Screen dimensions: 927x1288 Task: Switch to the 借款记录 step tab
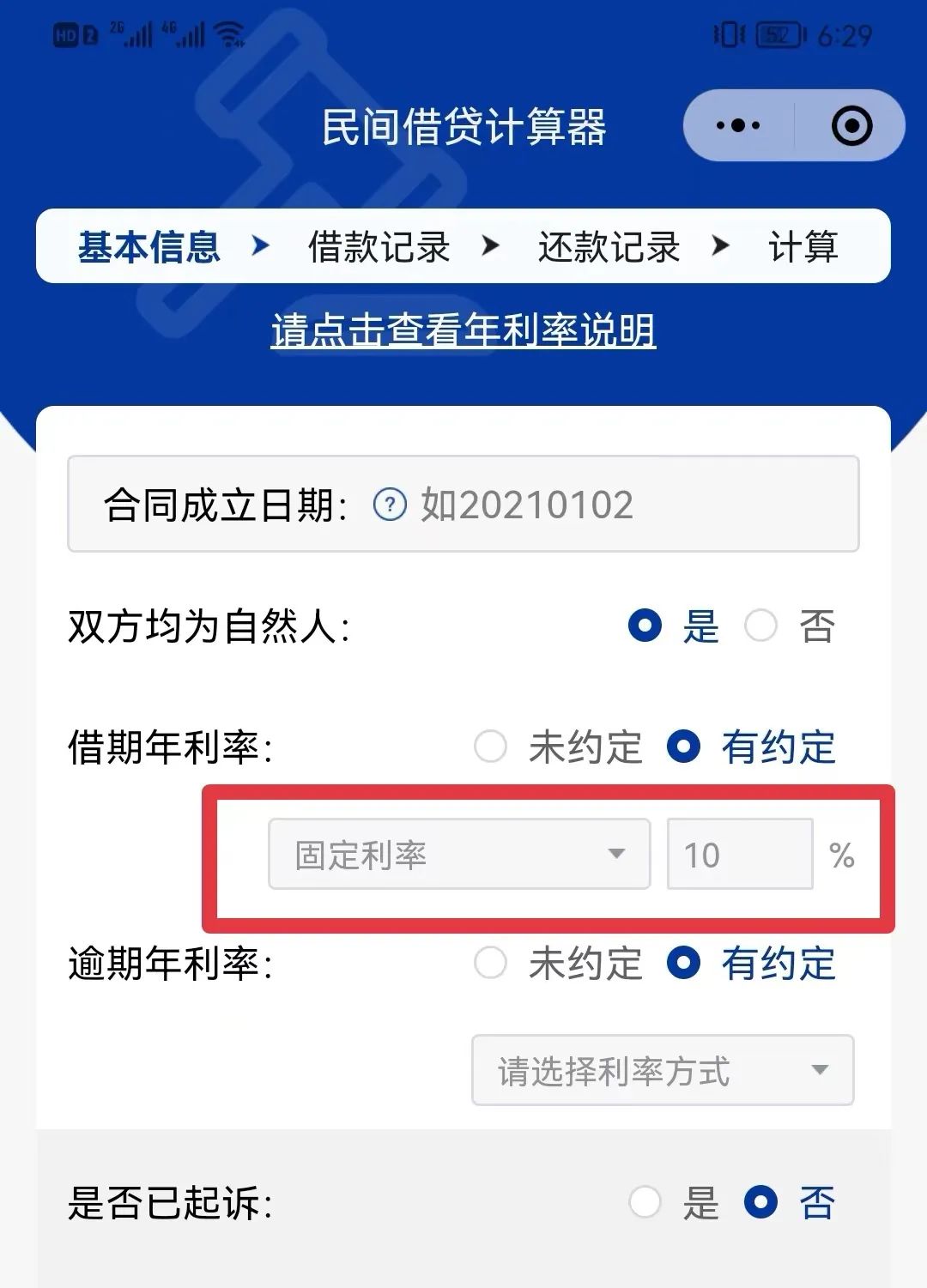[x=379, y=246]
